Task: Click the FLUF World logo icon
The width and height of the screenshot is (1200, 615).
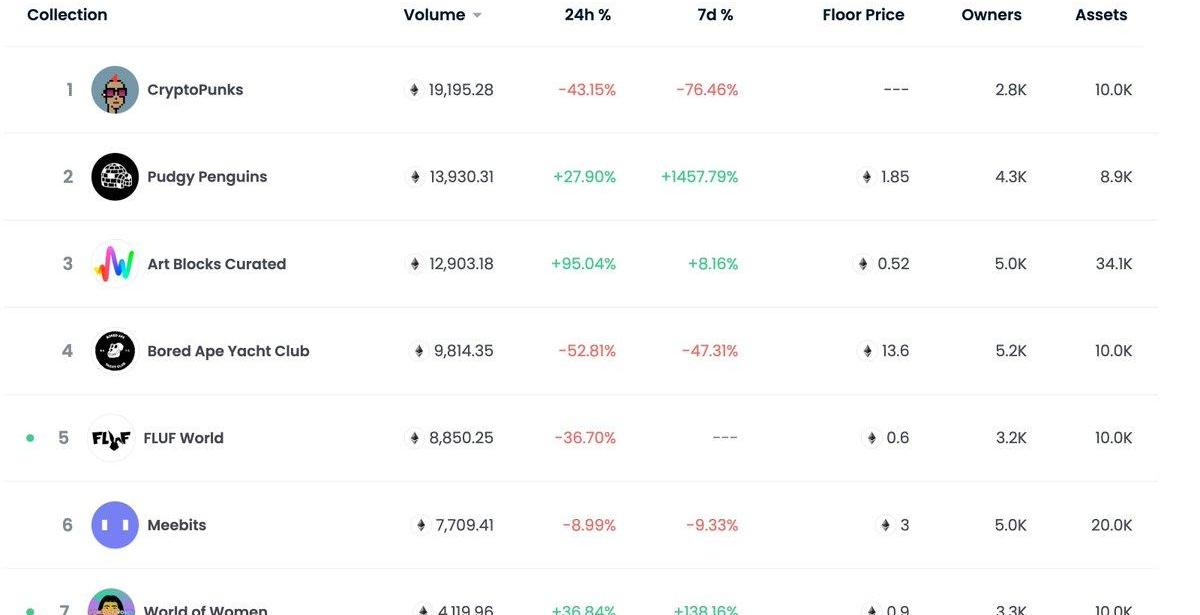Action: click(111, 438)
